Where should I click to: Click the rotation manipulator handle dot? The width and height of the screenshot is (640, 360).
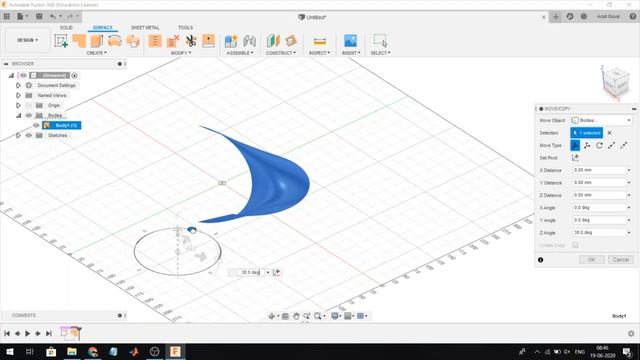click(x=191, y=230)
